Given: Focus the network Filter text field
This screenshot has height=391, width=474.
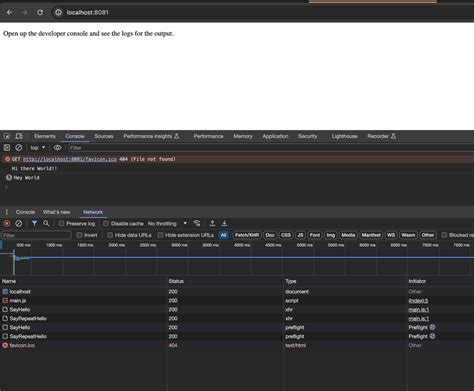Looking at the screenshot, I should click(x=36, y=235).
